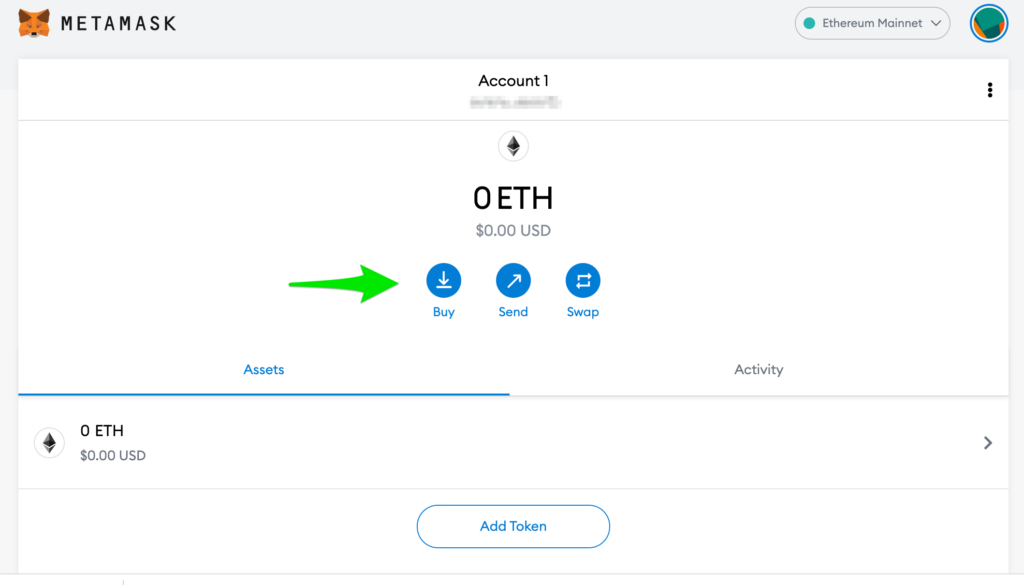The width and height of the screenshot is (1024, 585).
Task: Click the Send arrow icon
Action: tap(513, 281)
